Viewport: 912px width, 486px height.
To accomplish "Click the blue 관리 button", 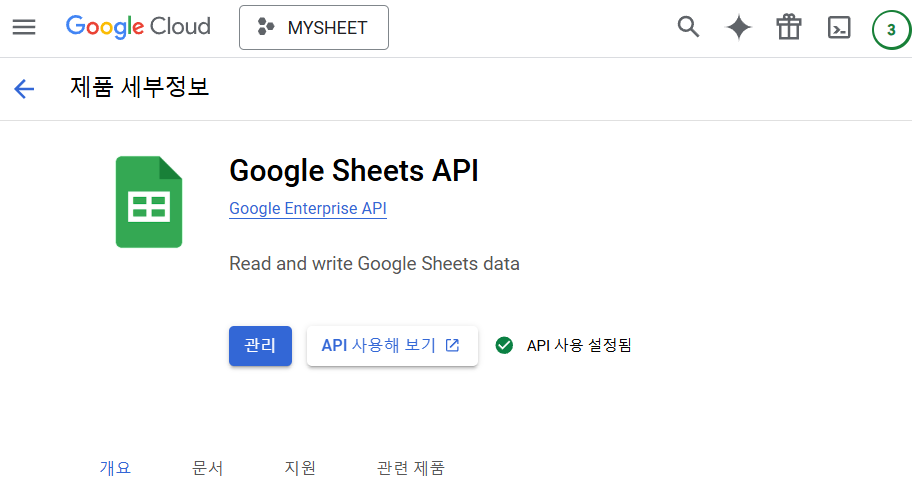I will 260,346.
